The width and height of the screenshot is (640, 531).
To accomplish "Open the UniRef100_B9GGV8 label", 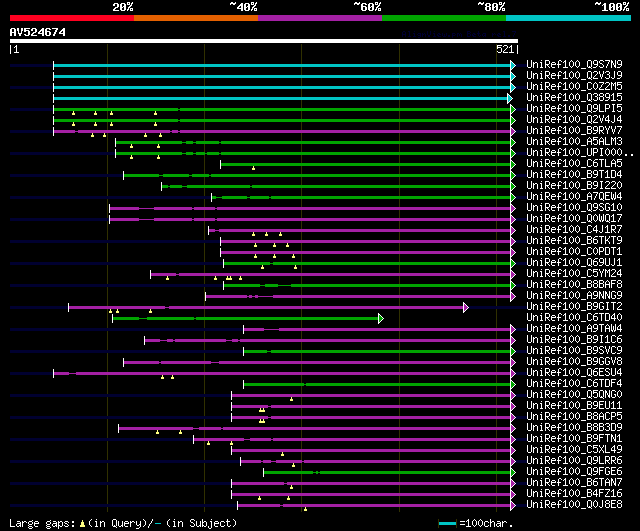I will pyautogui.click(x=574, y=362).
